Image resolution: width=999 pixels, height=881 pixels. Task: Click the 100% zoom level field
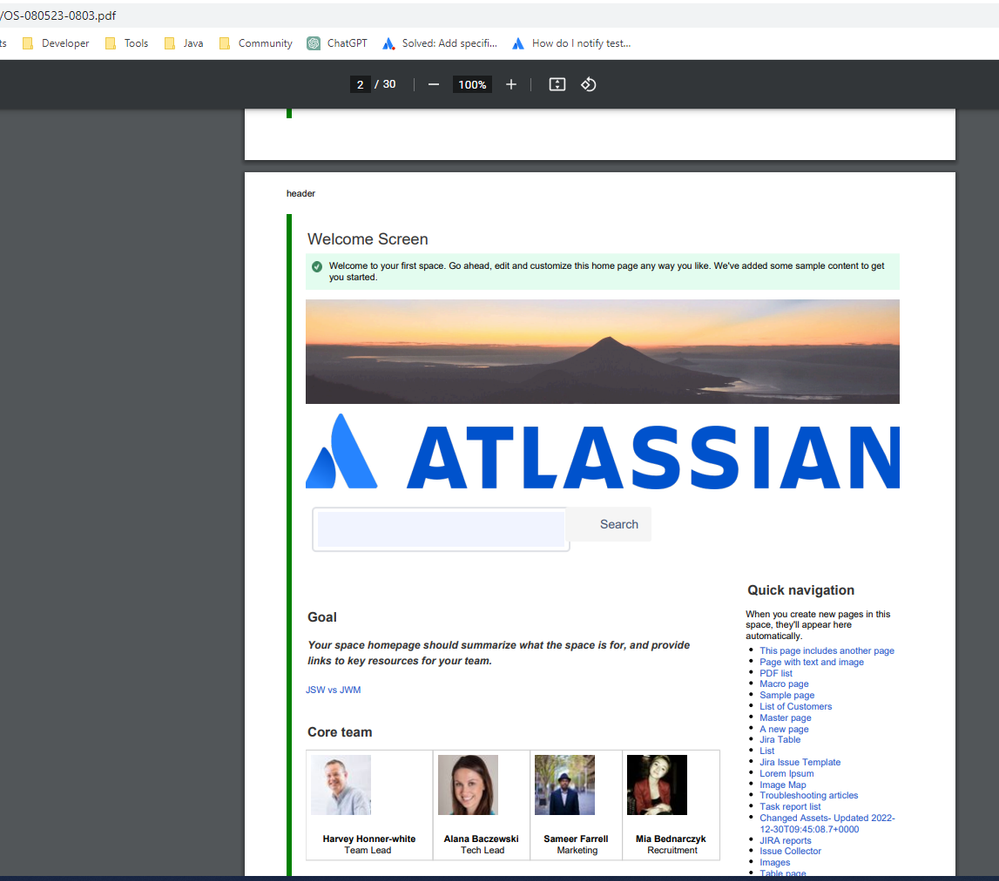click(472, 85)
